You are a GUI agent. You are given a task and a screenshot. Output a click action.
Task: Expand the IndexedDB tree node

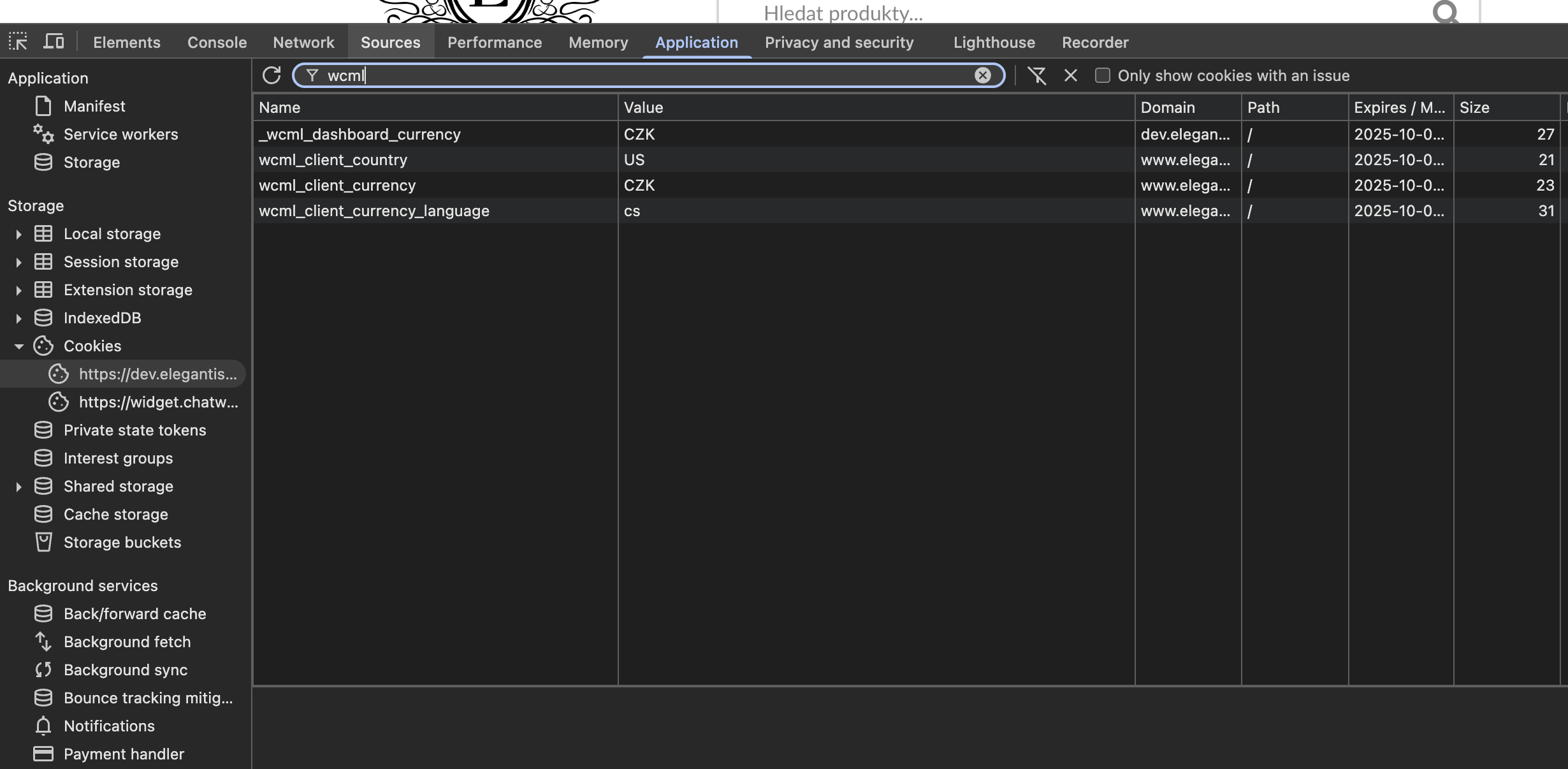18,318
